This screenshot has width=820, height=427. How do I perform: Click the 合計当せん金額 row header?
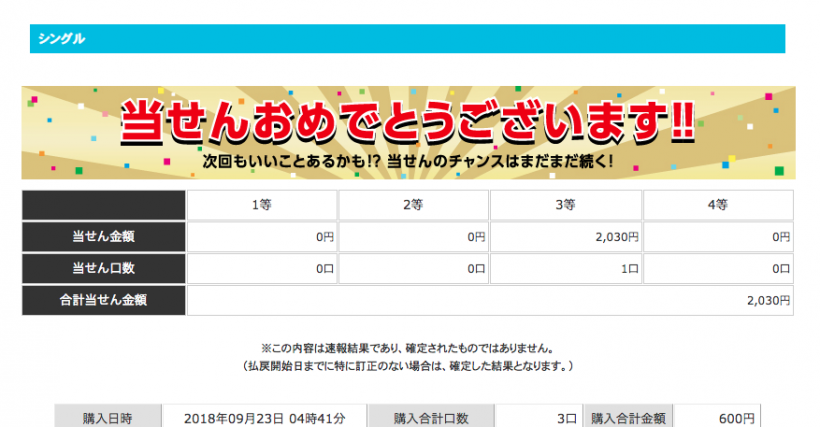(104, 300)
